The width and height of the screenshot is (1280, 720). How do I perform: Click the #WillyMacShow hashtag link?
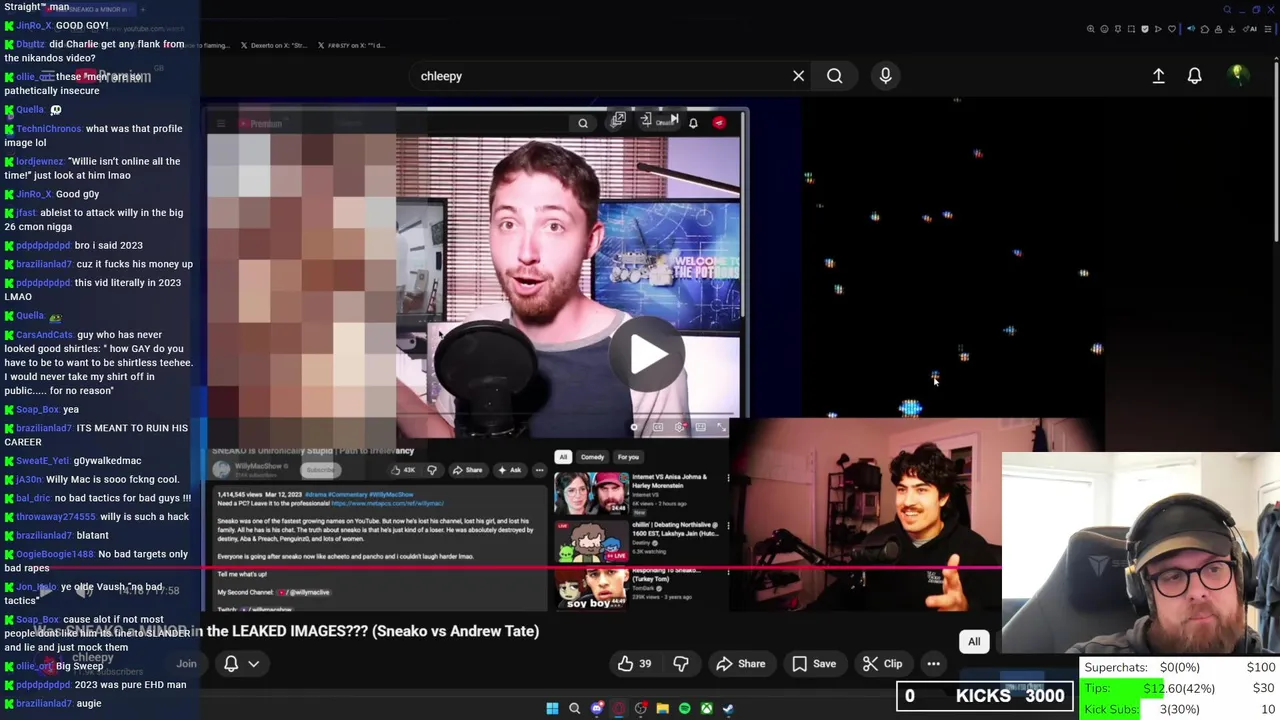(390, 495)
